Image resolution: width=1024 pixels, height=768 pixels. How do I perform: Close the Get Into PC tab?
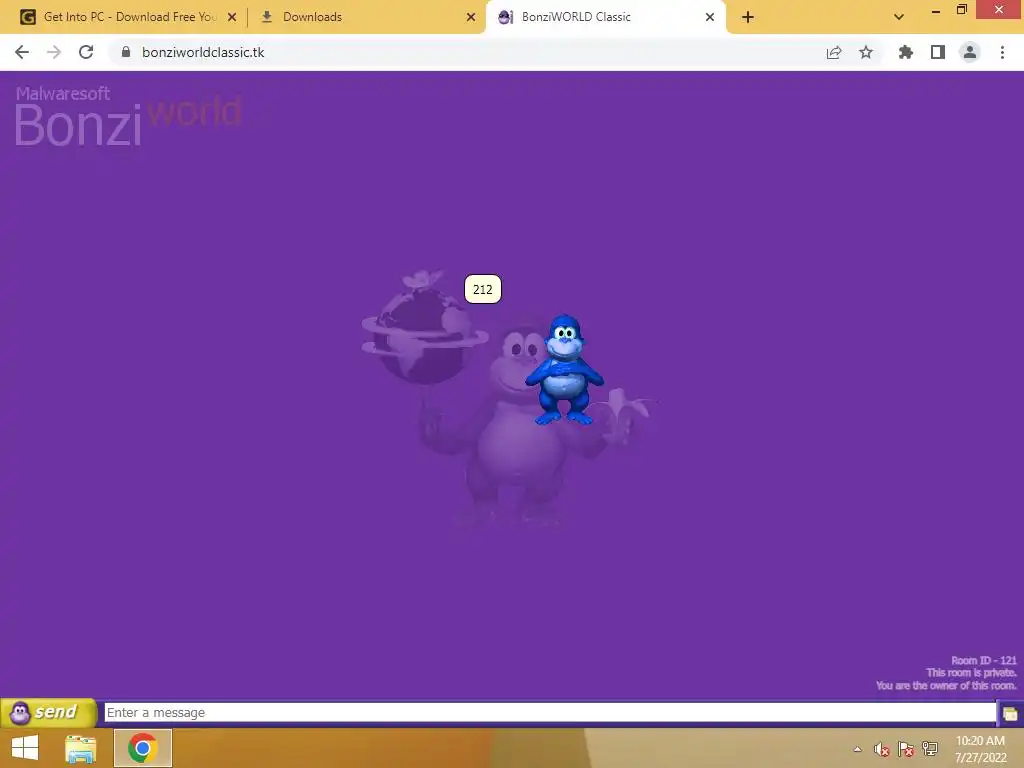coord(232,17)
